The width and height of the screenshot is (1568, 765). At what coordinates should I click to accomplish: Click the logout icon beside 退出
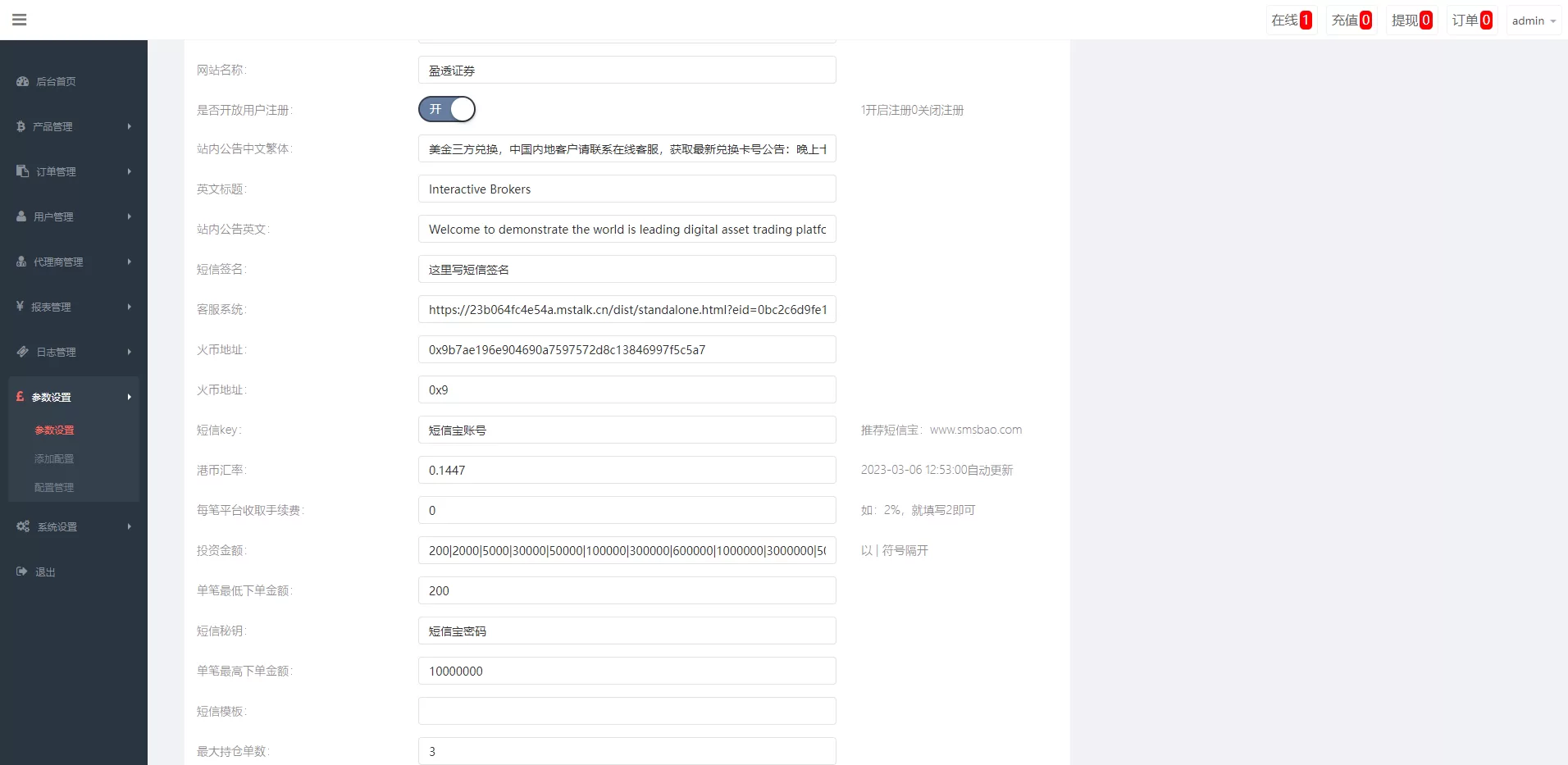coord(22,571)
